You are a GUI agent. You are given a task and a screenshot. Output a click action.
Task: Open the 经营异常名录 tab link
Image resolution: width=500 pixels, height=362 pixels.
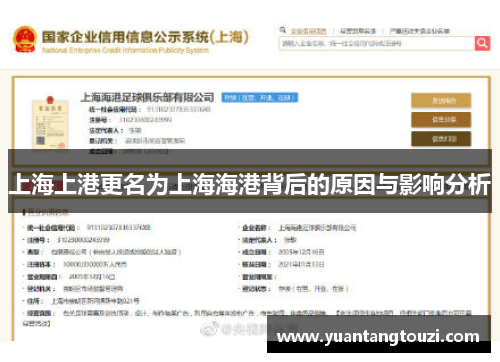click(358, 31)
